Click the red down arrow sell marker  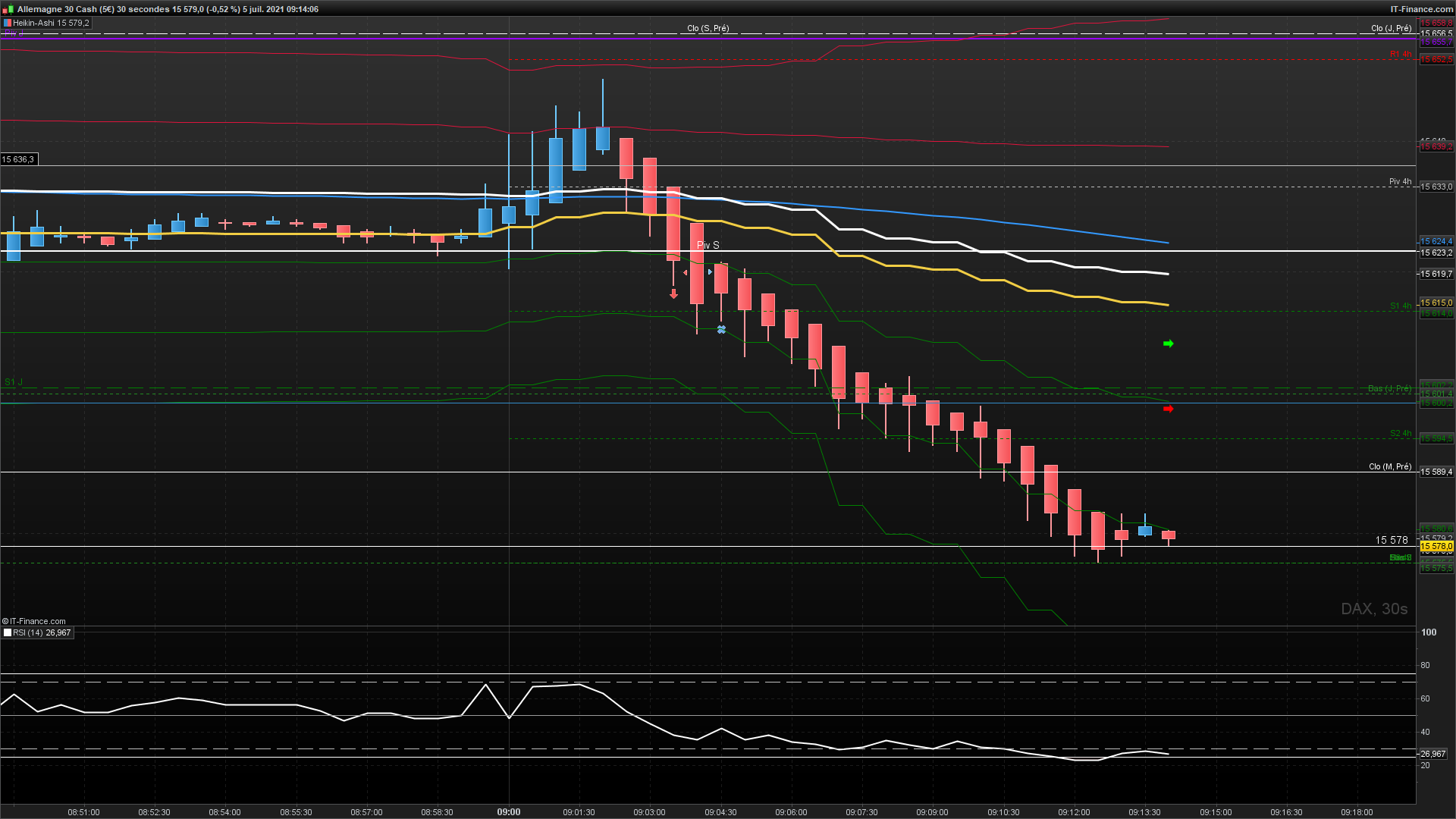(673, 293)
